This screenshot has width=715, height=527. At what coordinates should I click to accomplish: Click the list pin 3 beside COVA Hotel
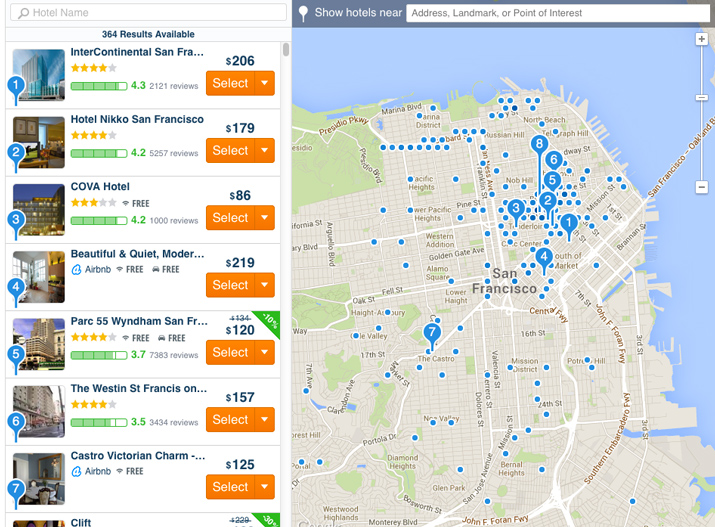tap(16, 220)
